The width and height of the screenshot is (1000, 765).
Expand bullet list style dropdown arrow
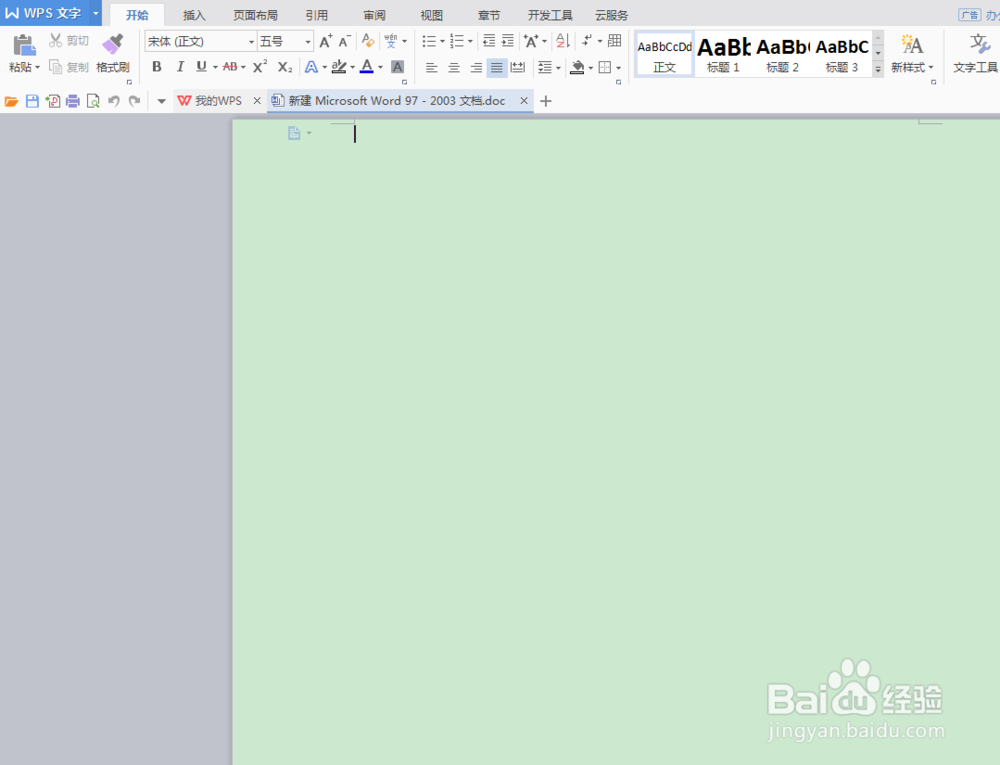coord(443,41)
